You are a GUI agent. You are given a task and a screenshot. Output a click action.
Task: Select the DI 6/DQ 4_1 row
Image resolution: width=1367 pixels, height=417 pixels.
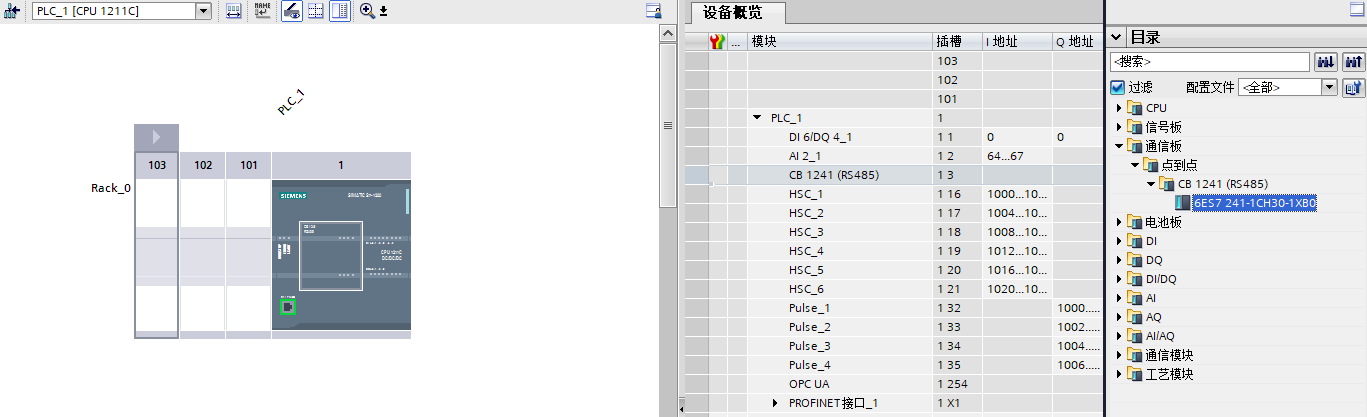click(x=894, y=137)
